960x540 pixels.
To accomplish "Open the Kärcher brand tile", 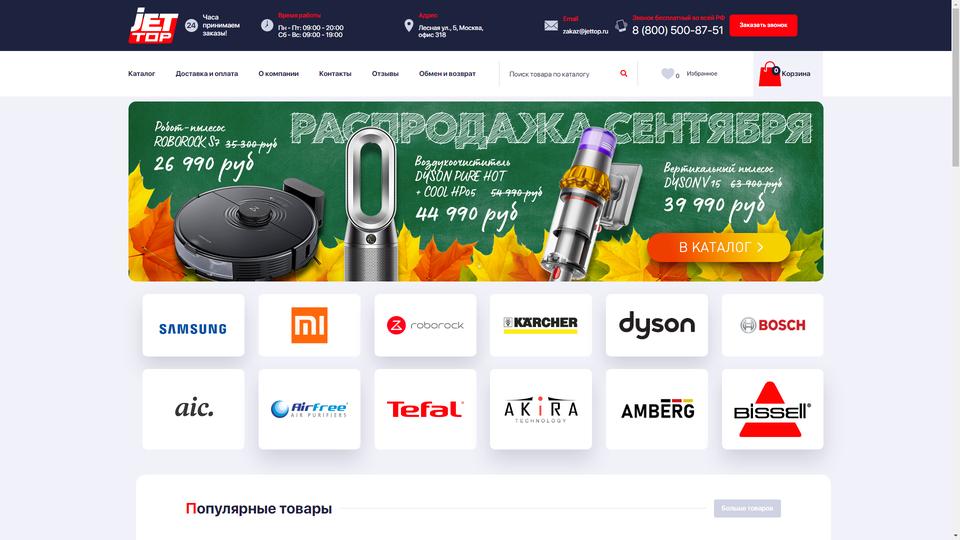I will point(541,325).
